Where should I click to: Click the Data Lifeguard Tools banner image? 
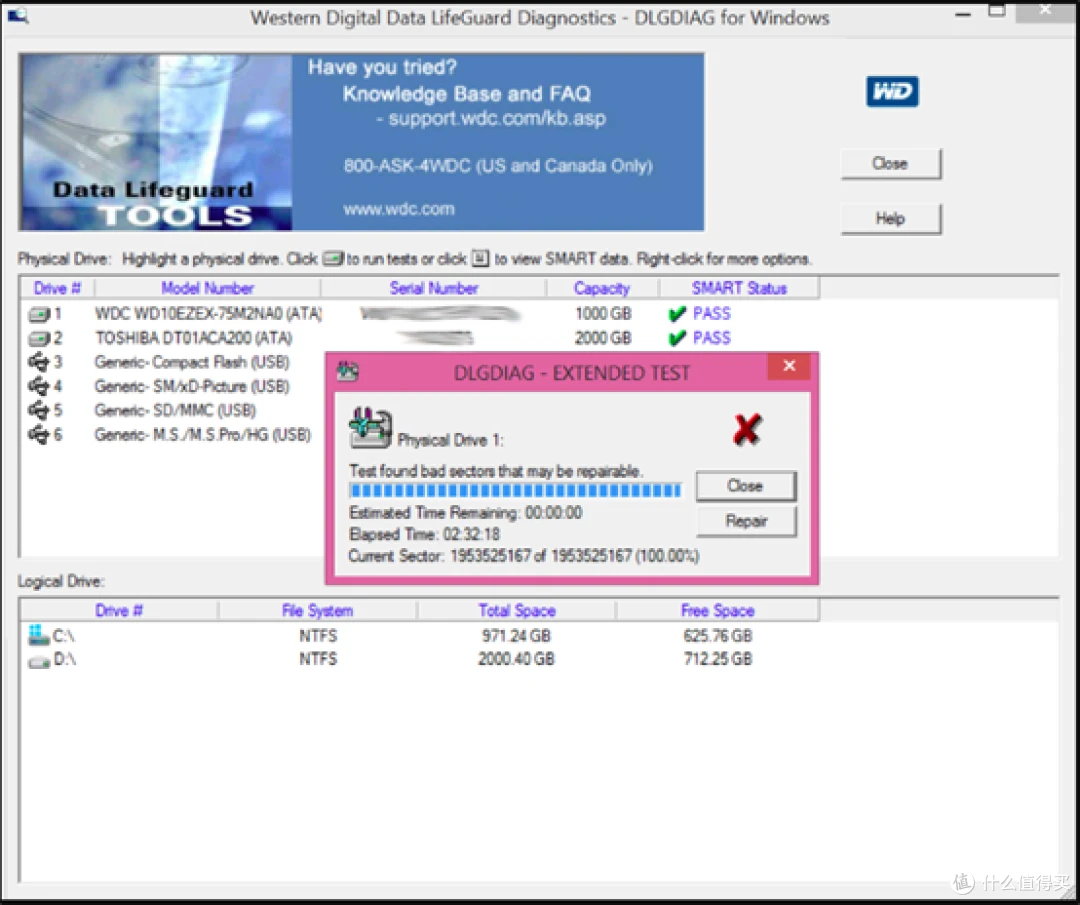[x=155, y=142]
